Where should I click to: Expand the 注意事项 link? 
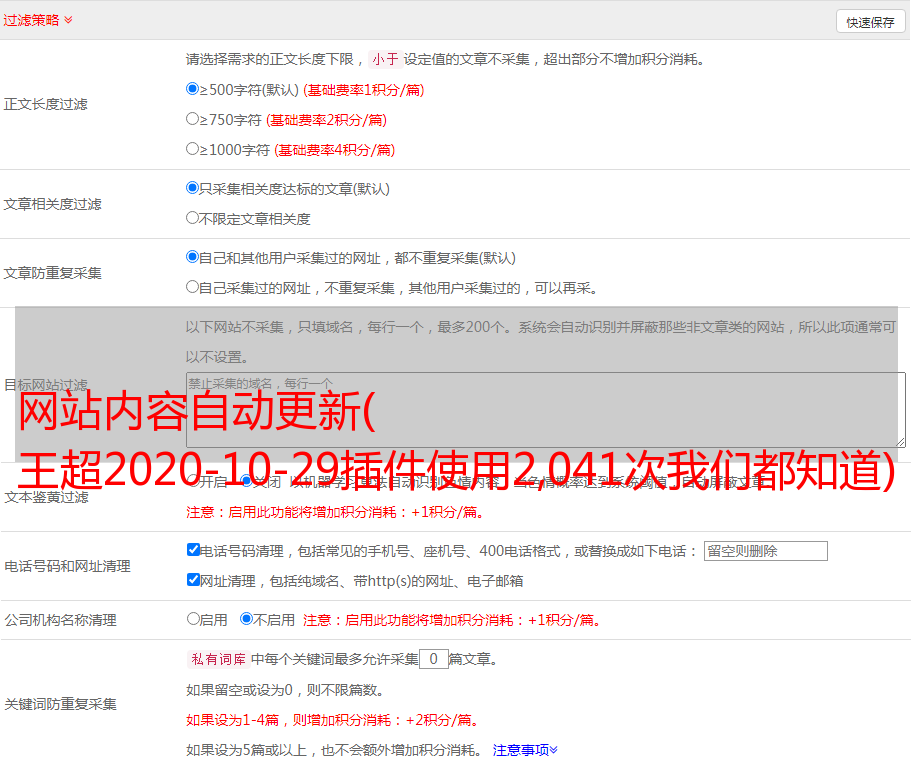point(525,750)
